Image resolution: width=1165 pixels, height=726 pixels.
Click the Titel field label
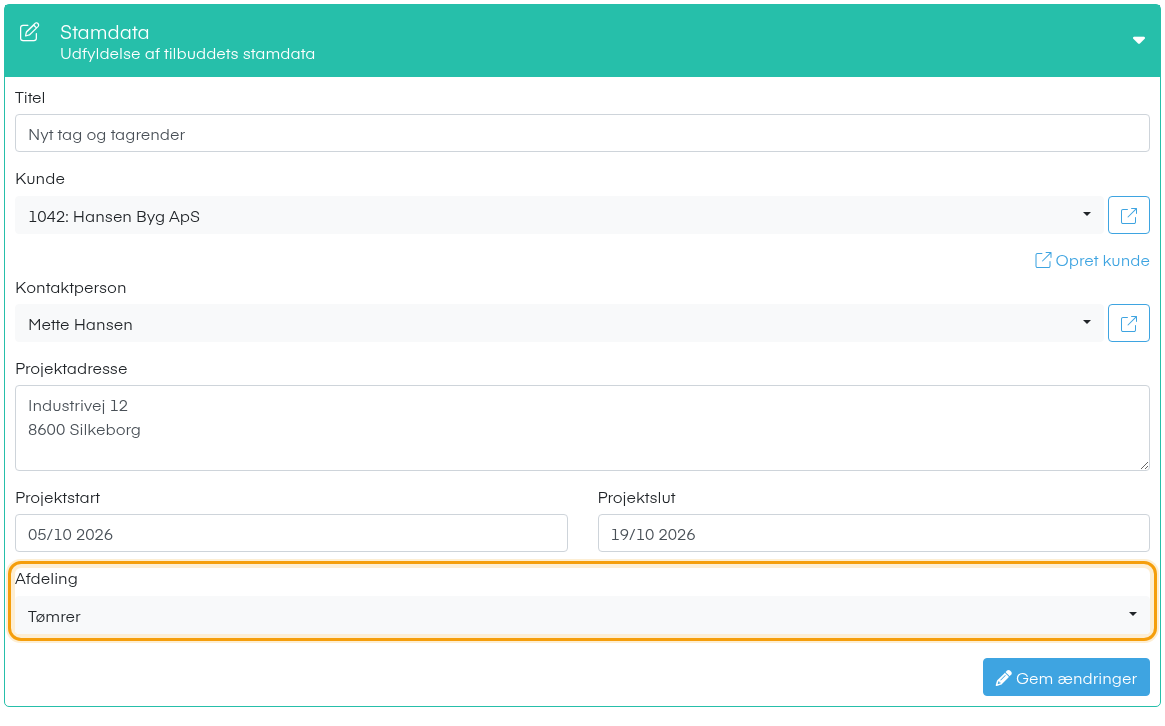(30, 98)
